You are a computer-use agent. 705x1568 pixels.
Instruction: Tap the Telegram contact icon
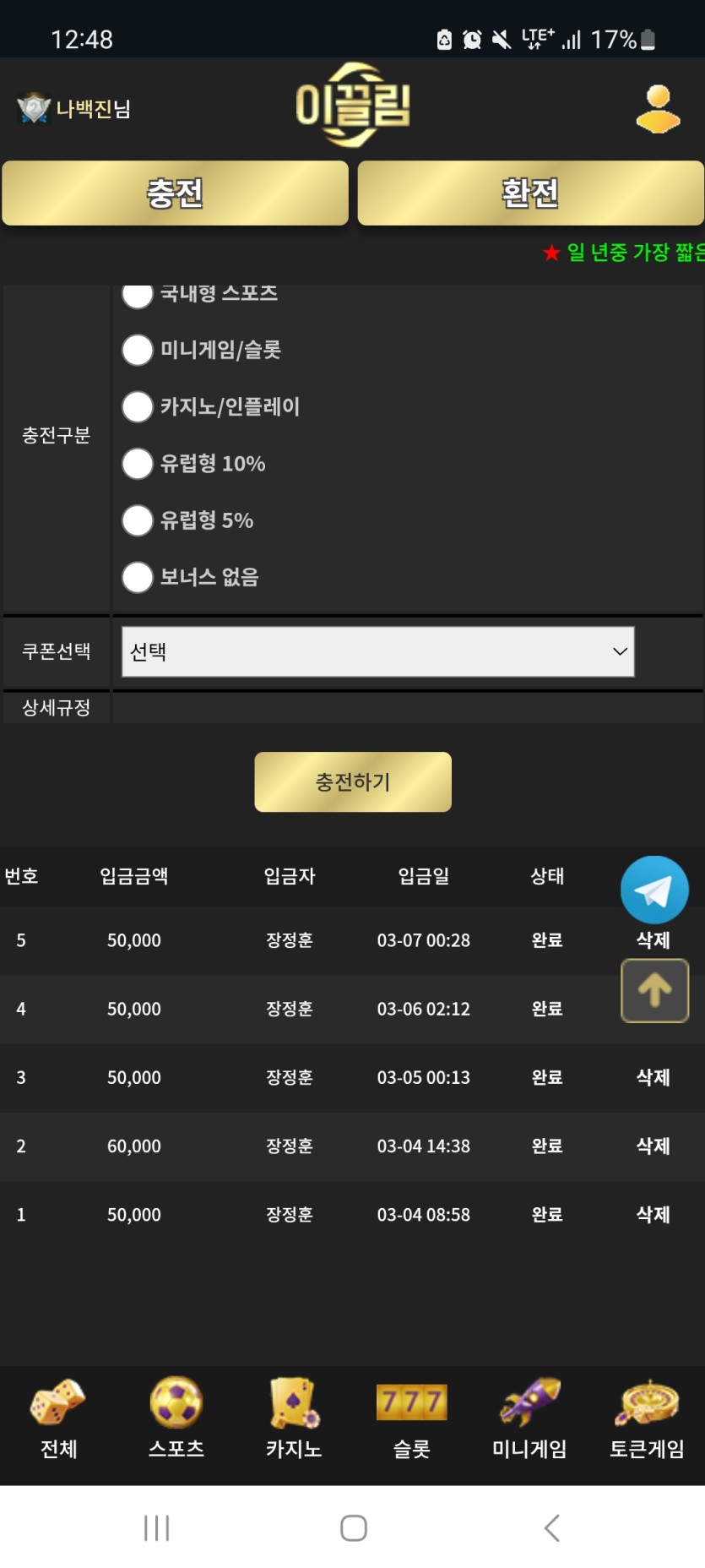(654, 890)
